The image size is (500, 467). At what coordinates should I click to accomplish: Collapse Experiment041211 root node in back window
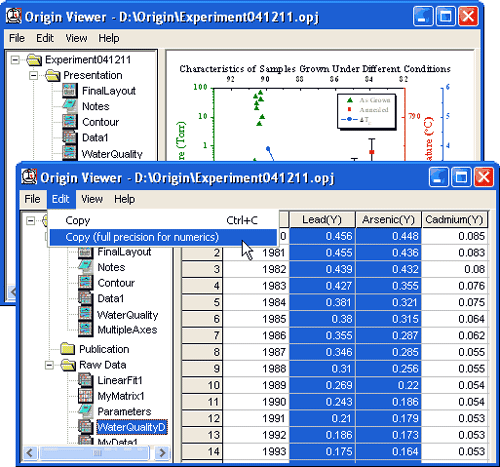pyautogui.click(x=15, y=60)
